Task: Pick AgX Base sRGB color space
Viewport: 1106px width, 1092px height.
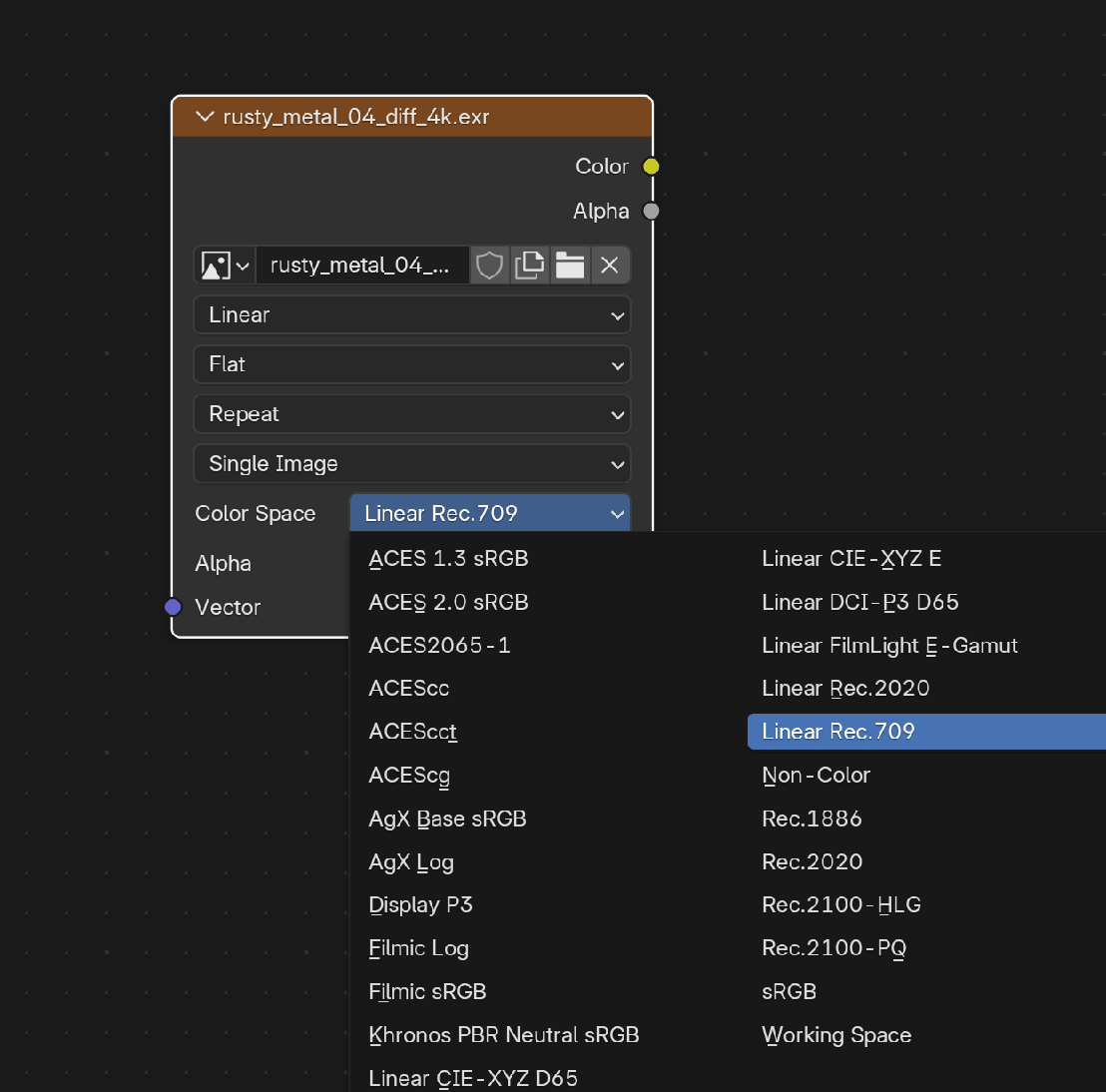Action: click(447, 819)
